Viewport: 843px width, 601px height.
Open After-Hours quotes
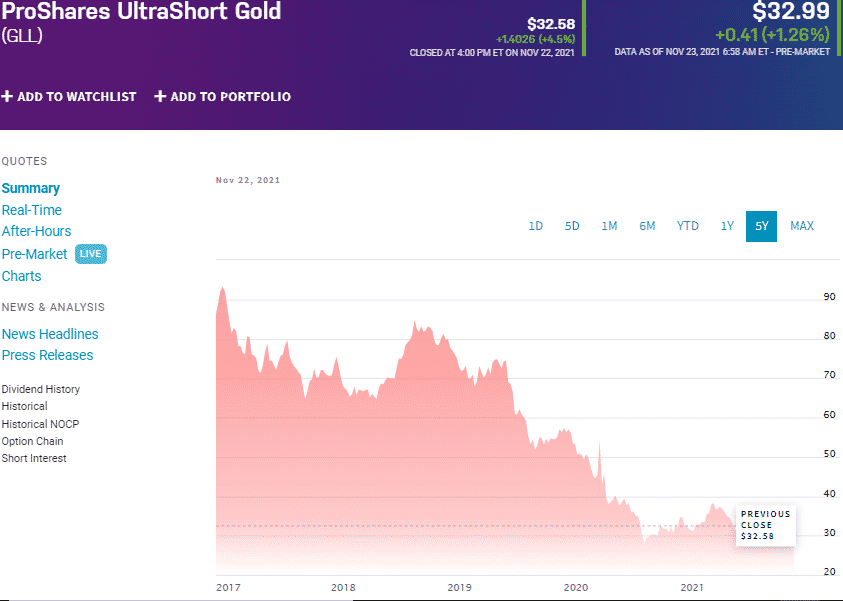pos(36,231)
